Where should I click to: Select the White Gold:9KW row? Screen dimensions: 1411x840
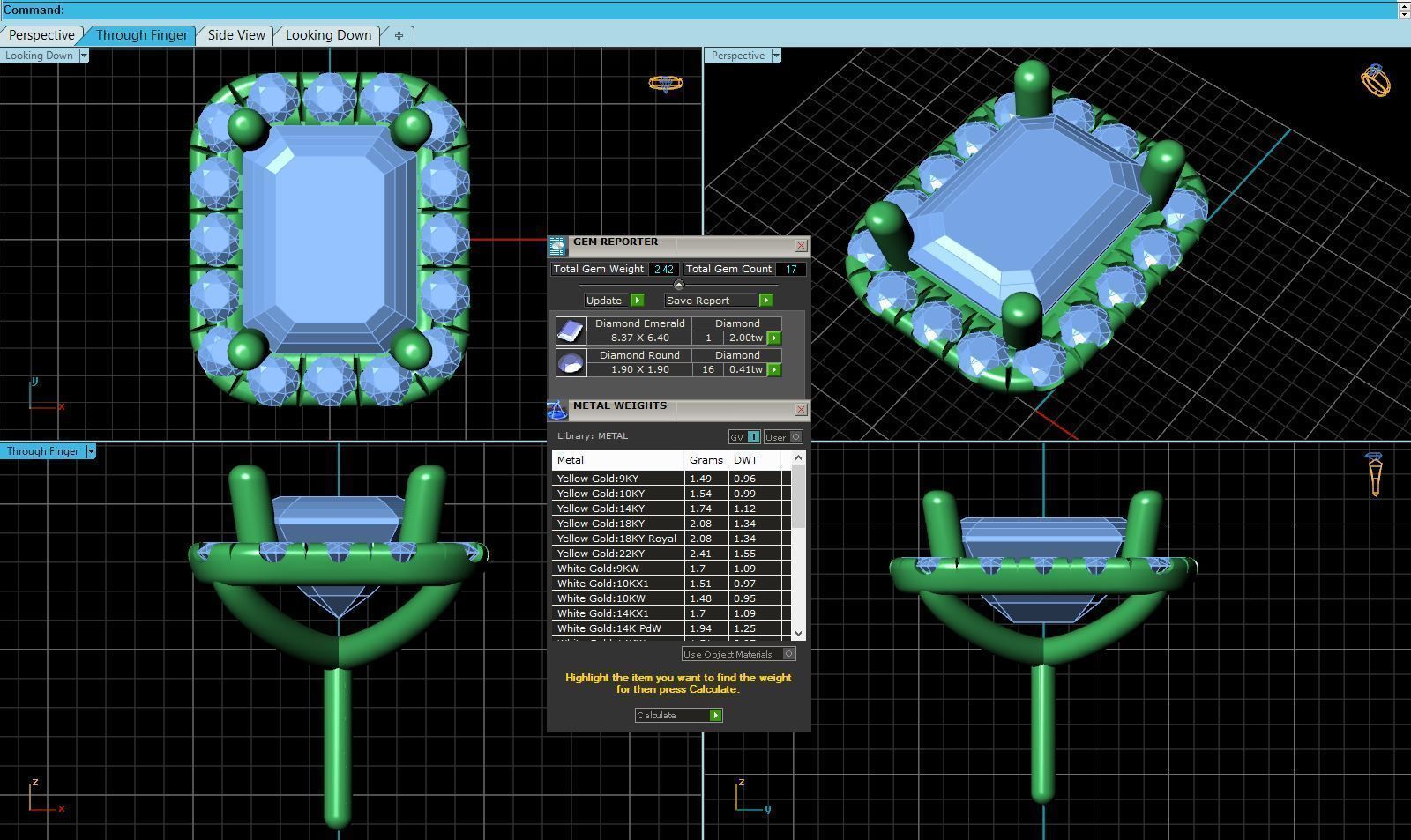[x=671, y=569]
